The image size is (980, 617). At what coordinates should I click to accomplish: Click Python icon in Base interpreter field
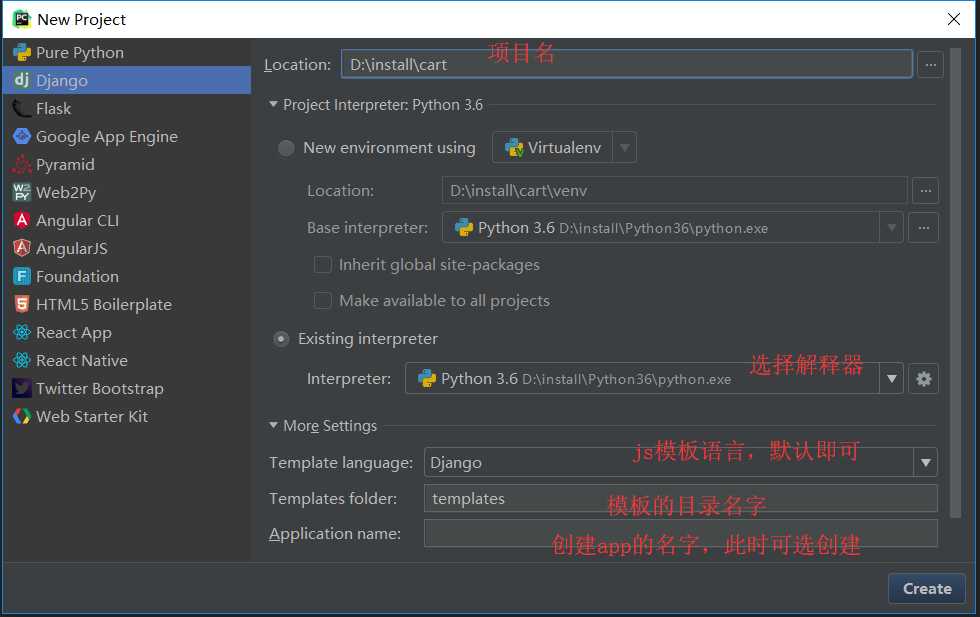click(464, 228)
